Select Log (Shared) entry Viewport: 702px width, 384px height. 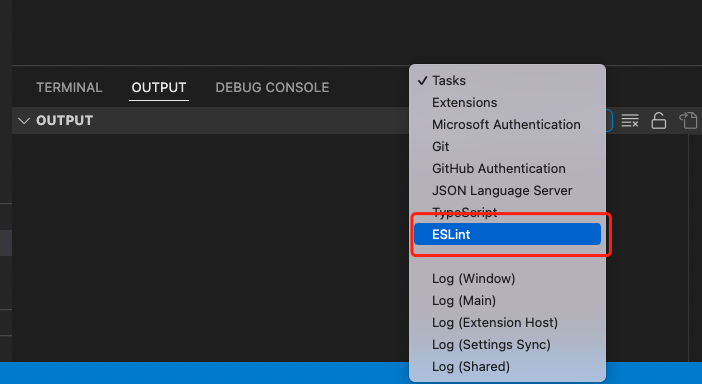pyautogui.click(x=507, y=366)
